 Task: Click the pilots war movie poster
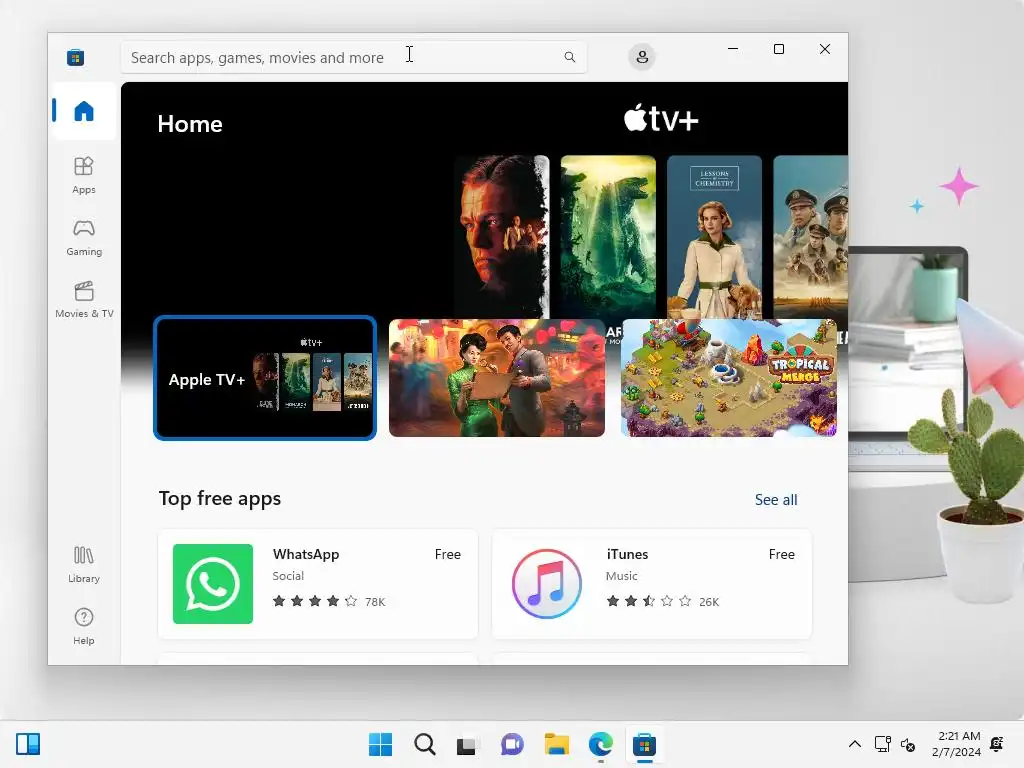coord(810,236)
